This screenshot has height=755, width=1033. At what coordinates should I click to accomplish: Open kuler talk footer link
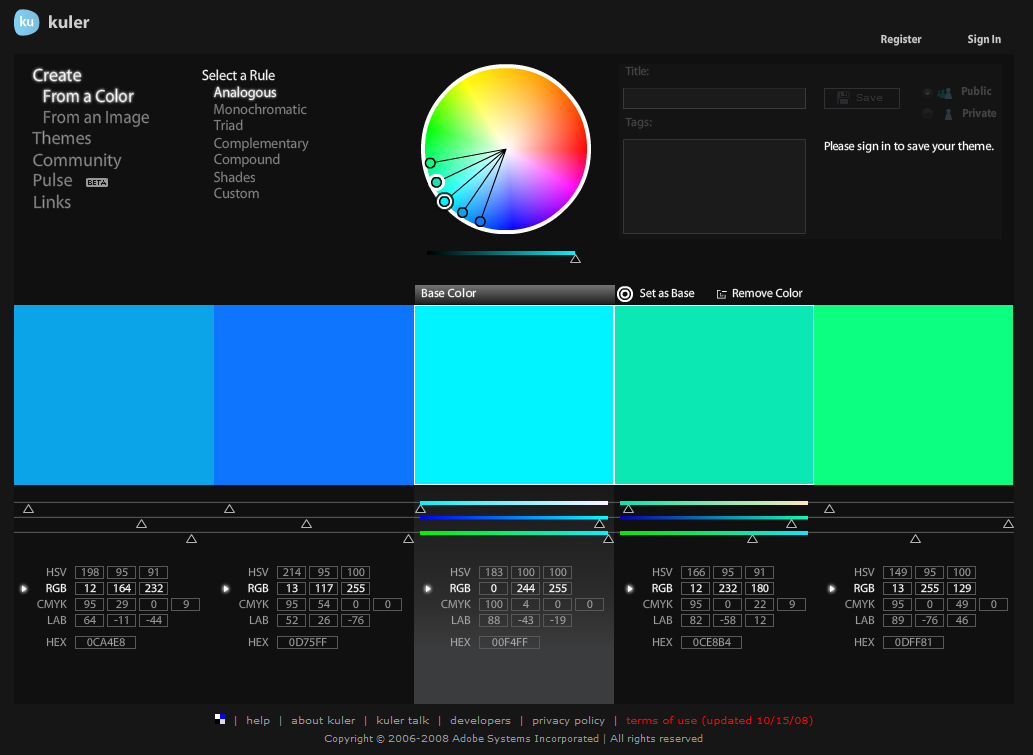[x=403, y=721]
